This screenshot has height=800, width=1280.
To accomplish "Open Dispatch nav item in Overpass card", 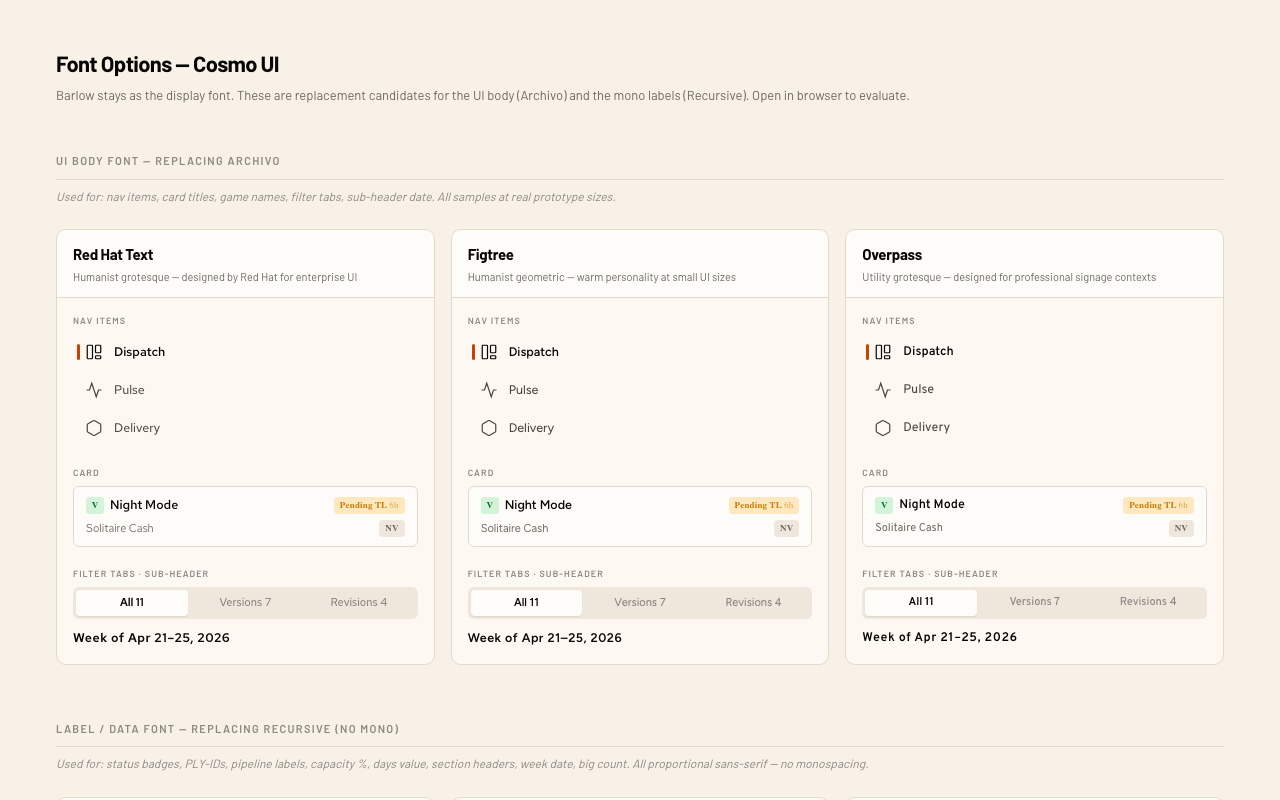I will pos(1034,351).
